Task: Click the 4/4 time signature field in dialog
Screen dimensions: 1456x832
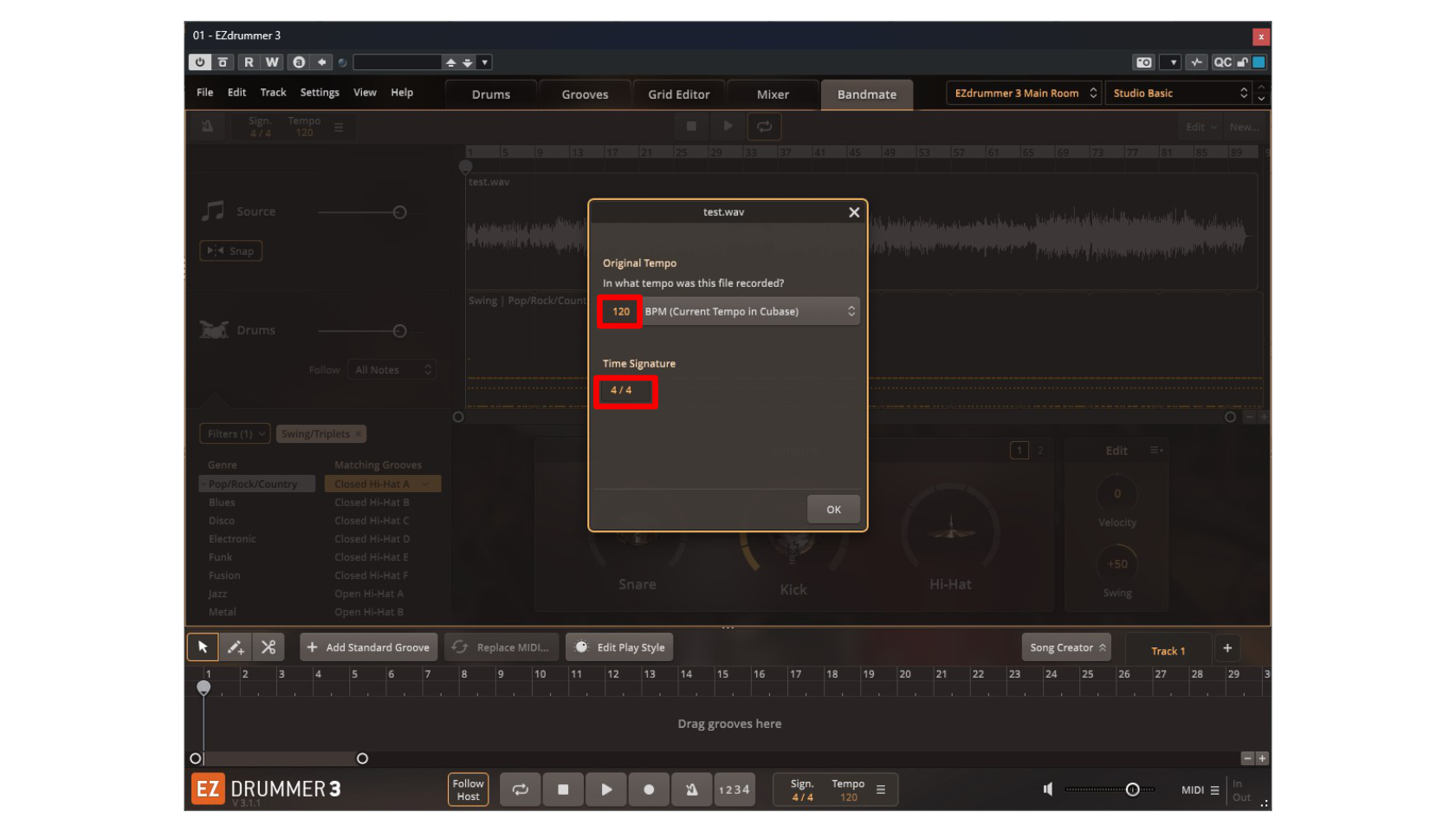Action: click(x=625, y=391)
